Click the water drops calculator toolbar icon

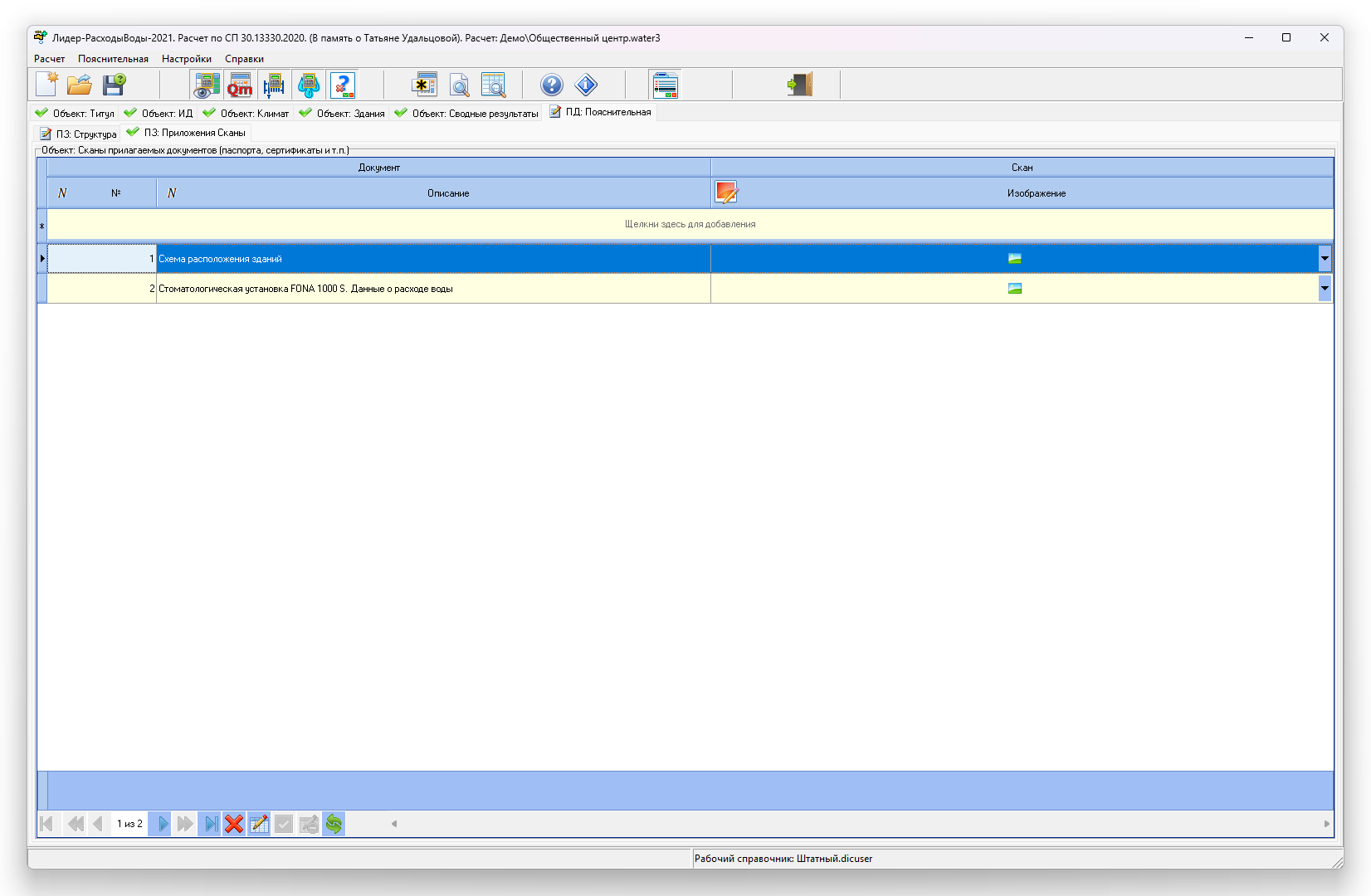click(x=308, y=85)
